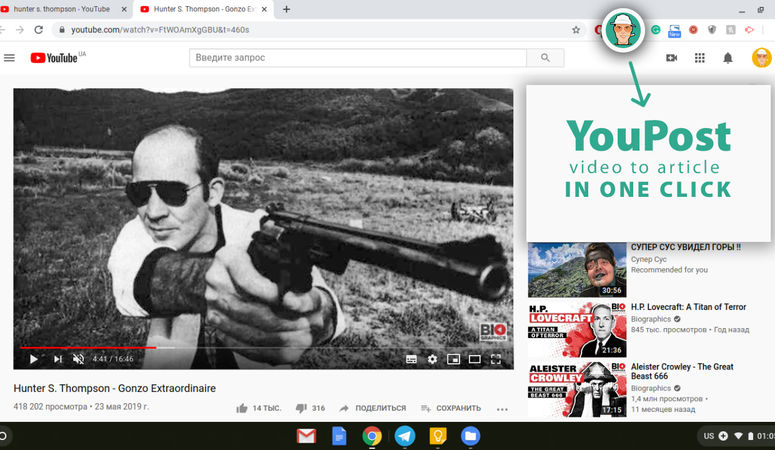775x450 pixels.
Task: Play the Hunter S. Thompson video
Action: pyautogui.click(x=34, y=359)
